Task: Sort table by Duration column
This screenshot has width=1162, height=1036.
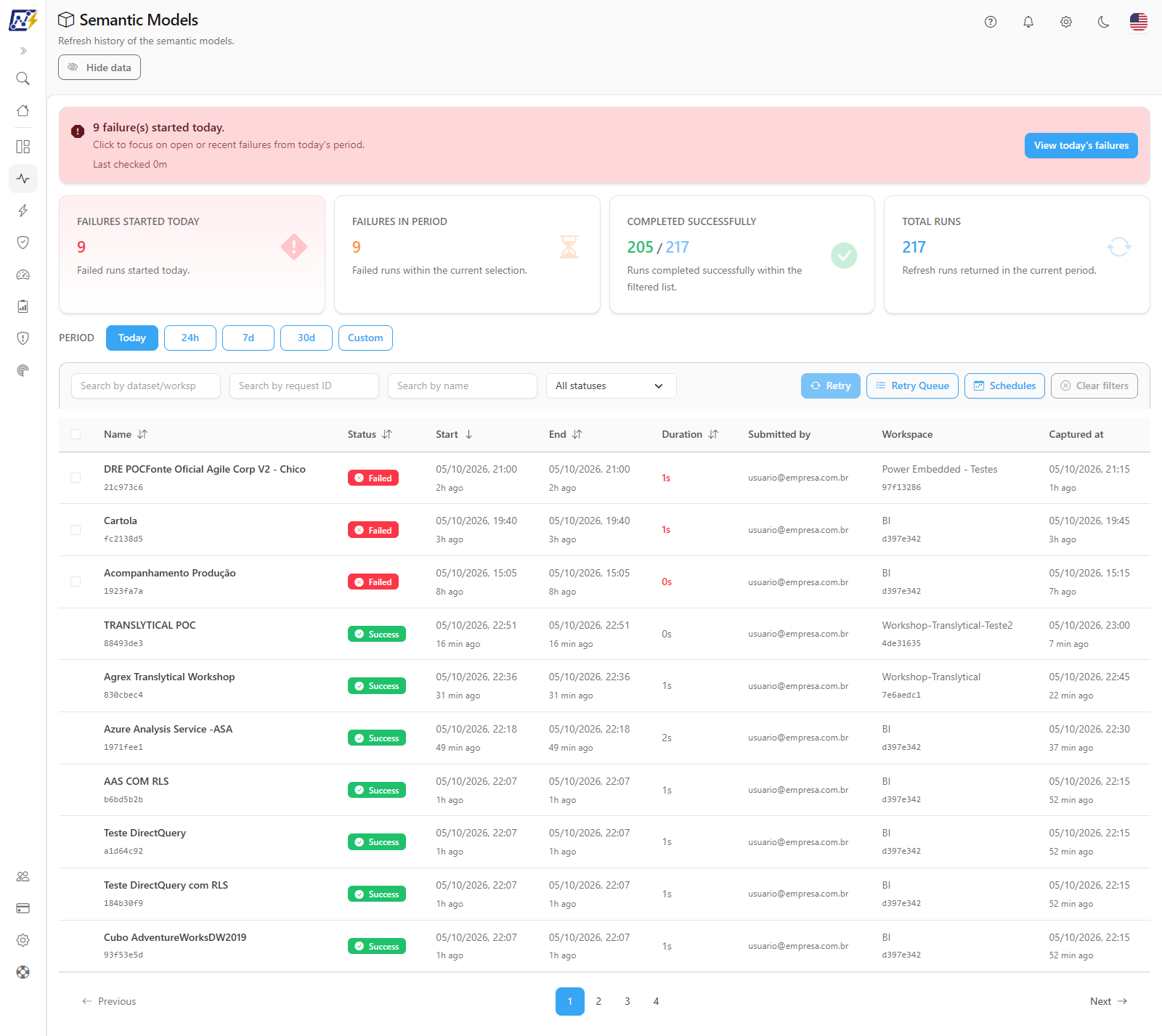Action: (x=690, y=434)
